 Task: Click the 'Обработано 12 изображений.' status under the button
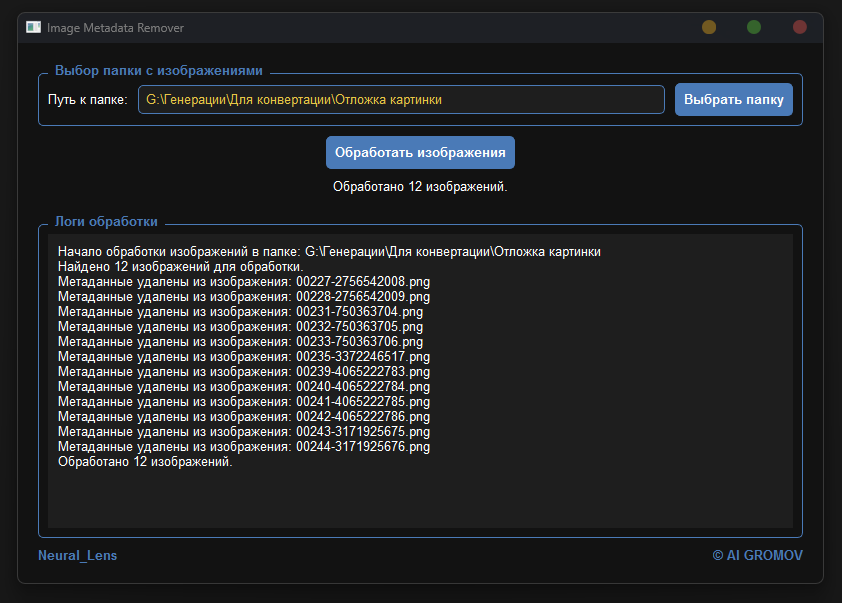pyautogui.click(x=420, y=187)
